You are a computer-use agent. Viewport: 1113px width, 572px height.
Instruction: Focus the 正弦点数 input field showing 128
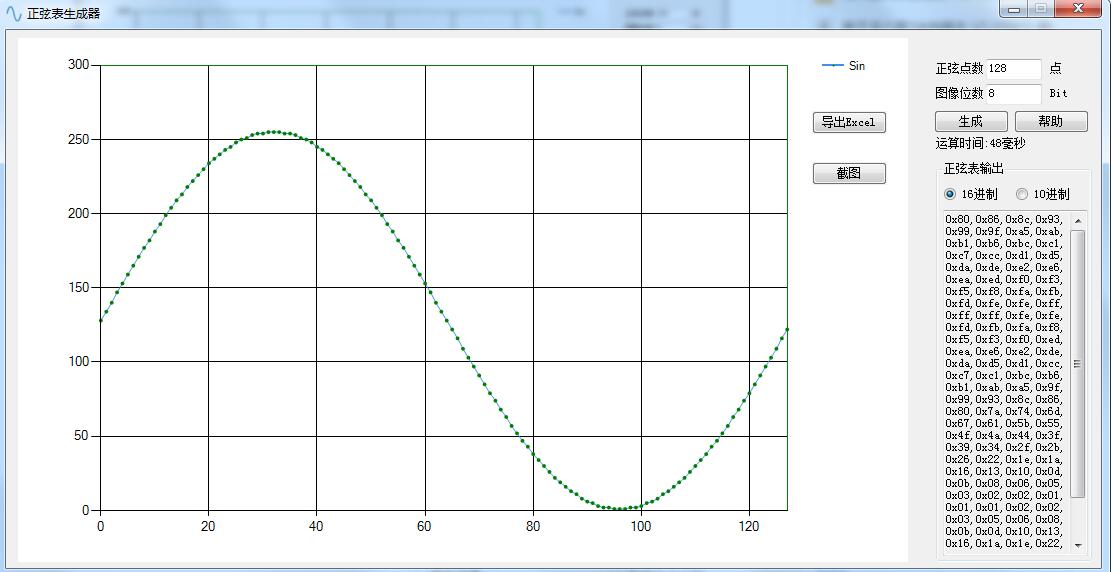point(1013,69)
